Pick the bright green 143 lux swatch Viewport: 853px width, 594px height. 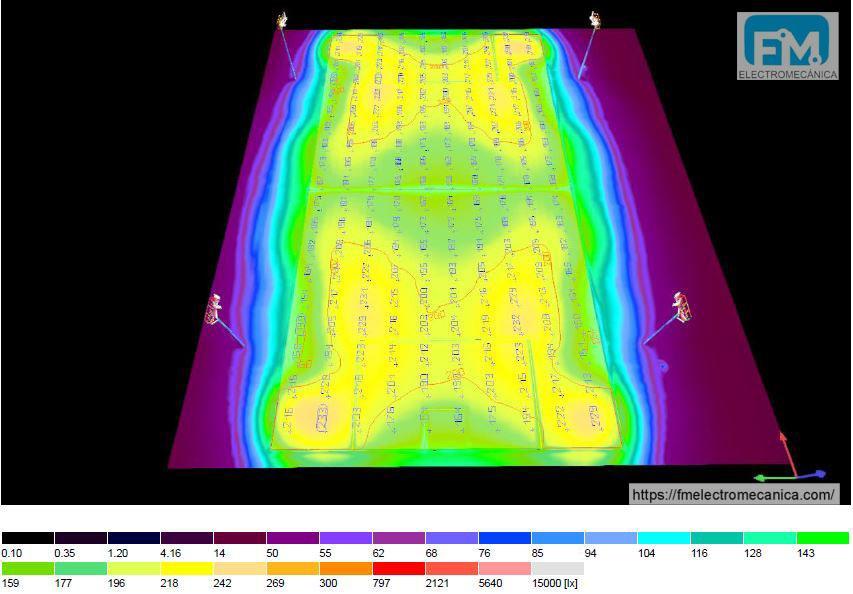824,538
